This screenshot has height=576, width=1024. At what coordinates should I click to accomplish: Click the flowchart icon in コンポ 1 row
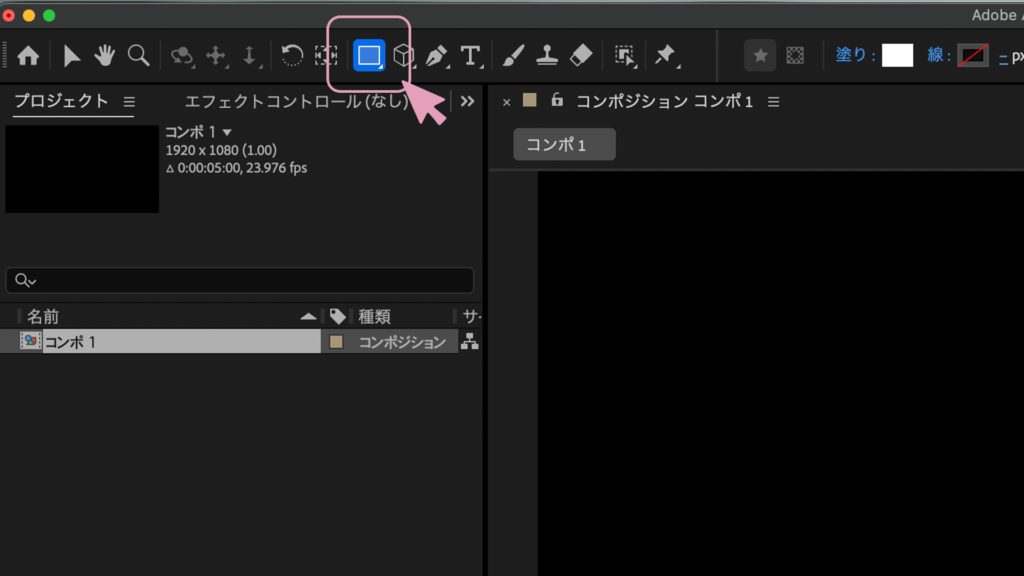coord(470,341)
